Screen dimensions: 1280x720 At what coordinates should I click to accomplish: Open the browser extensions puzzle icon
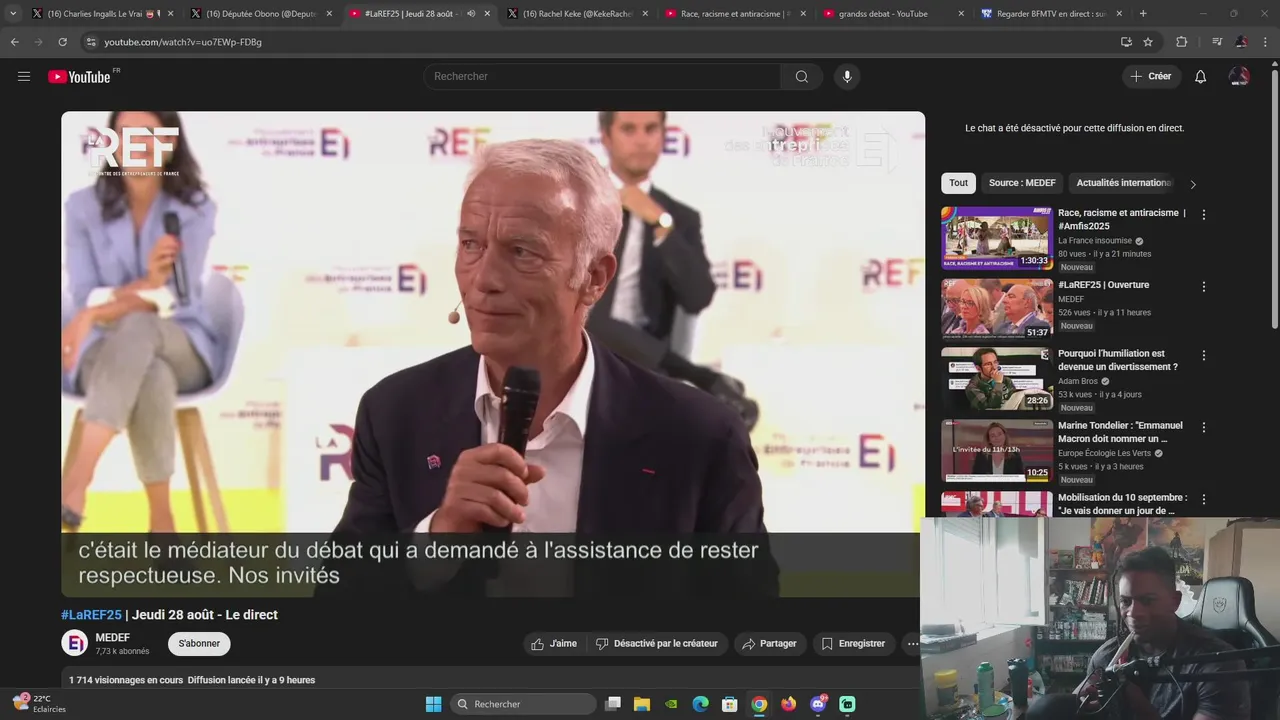1181,42
